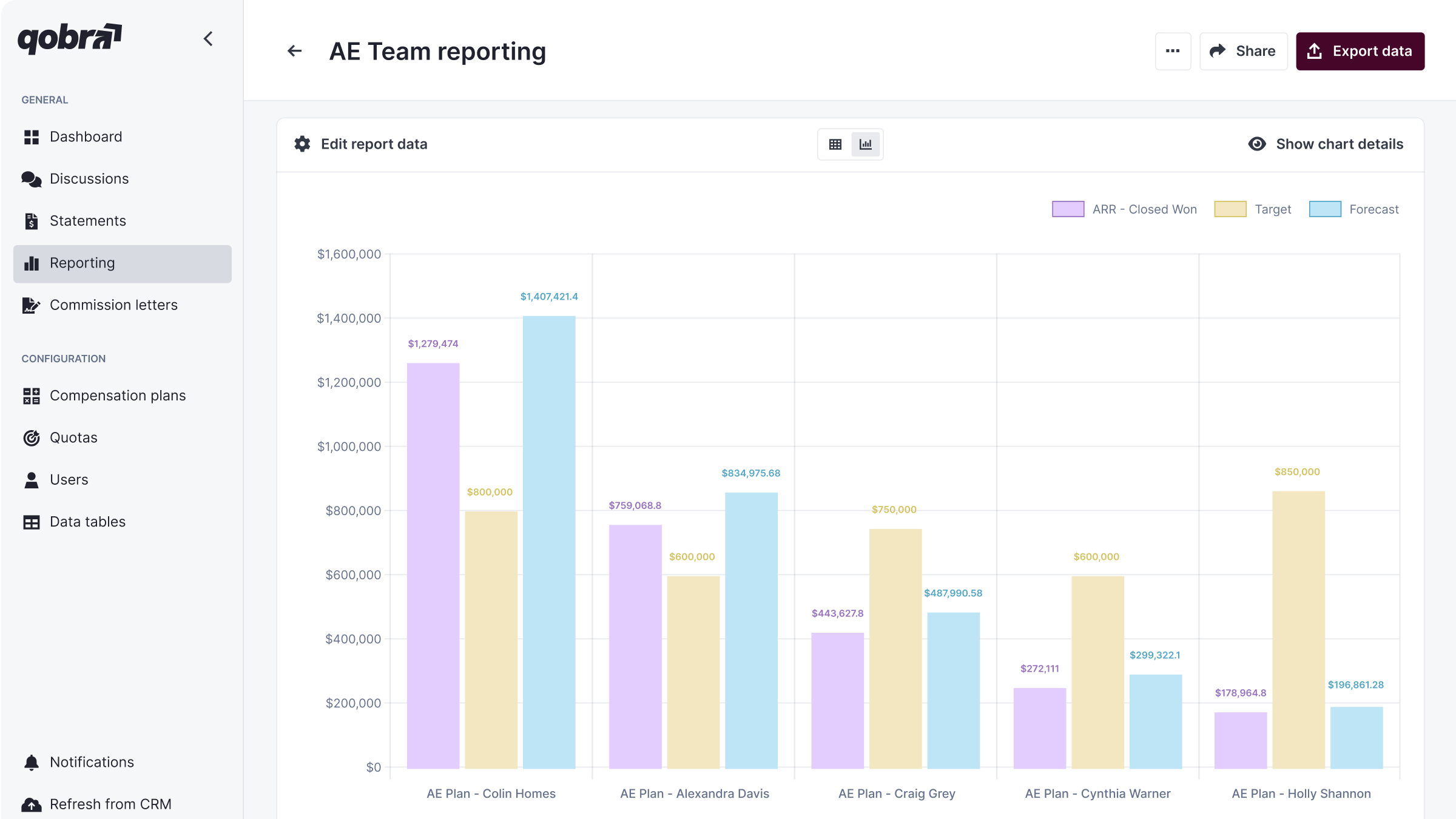Open Compensation plans grid icon
1456x819 pixels.
(32, 396)
